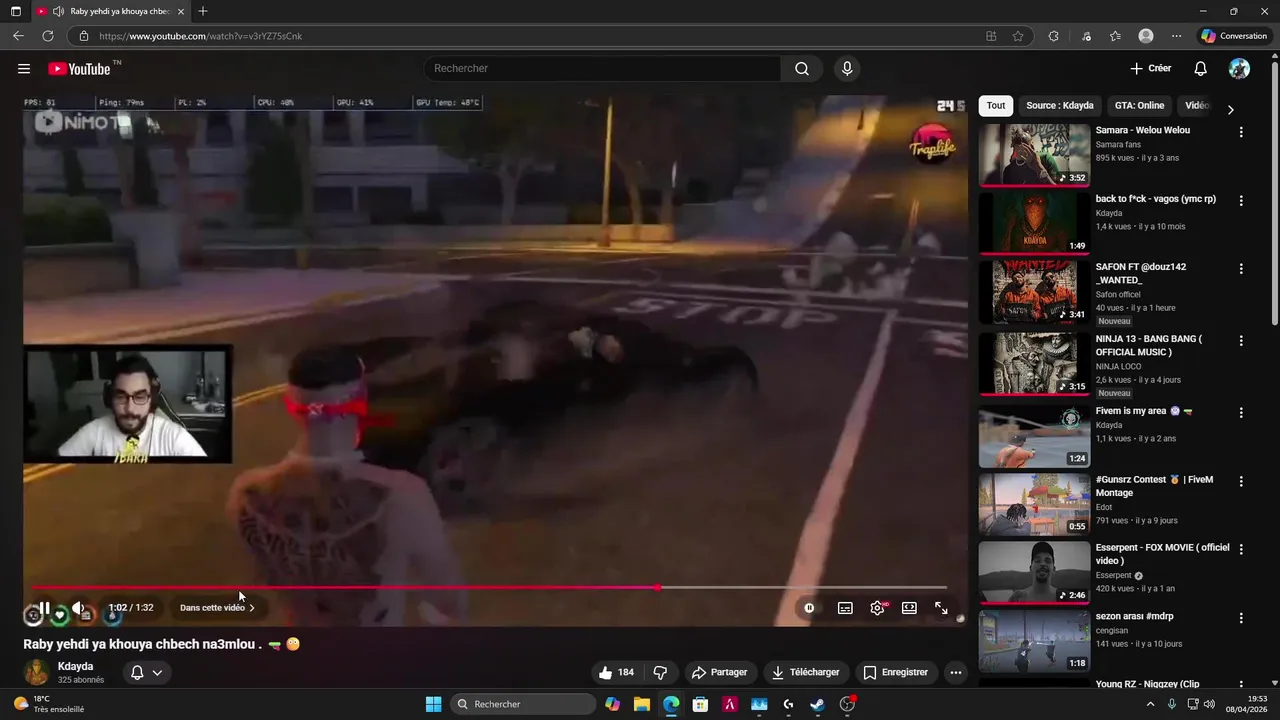Click the Télécharger button
Image resolution: width=1280 pixels, height=720 pixels.
[x=805, y=672]
